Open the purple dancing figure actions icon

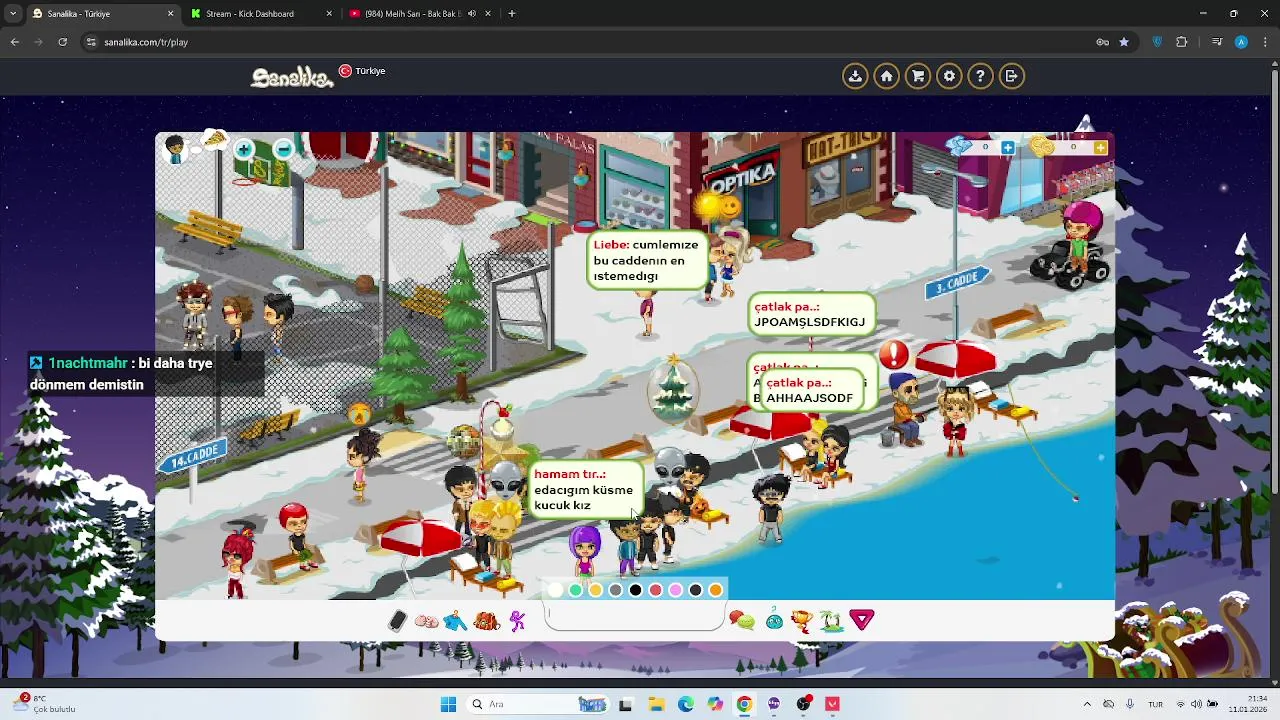tap(517, 621)
